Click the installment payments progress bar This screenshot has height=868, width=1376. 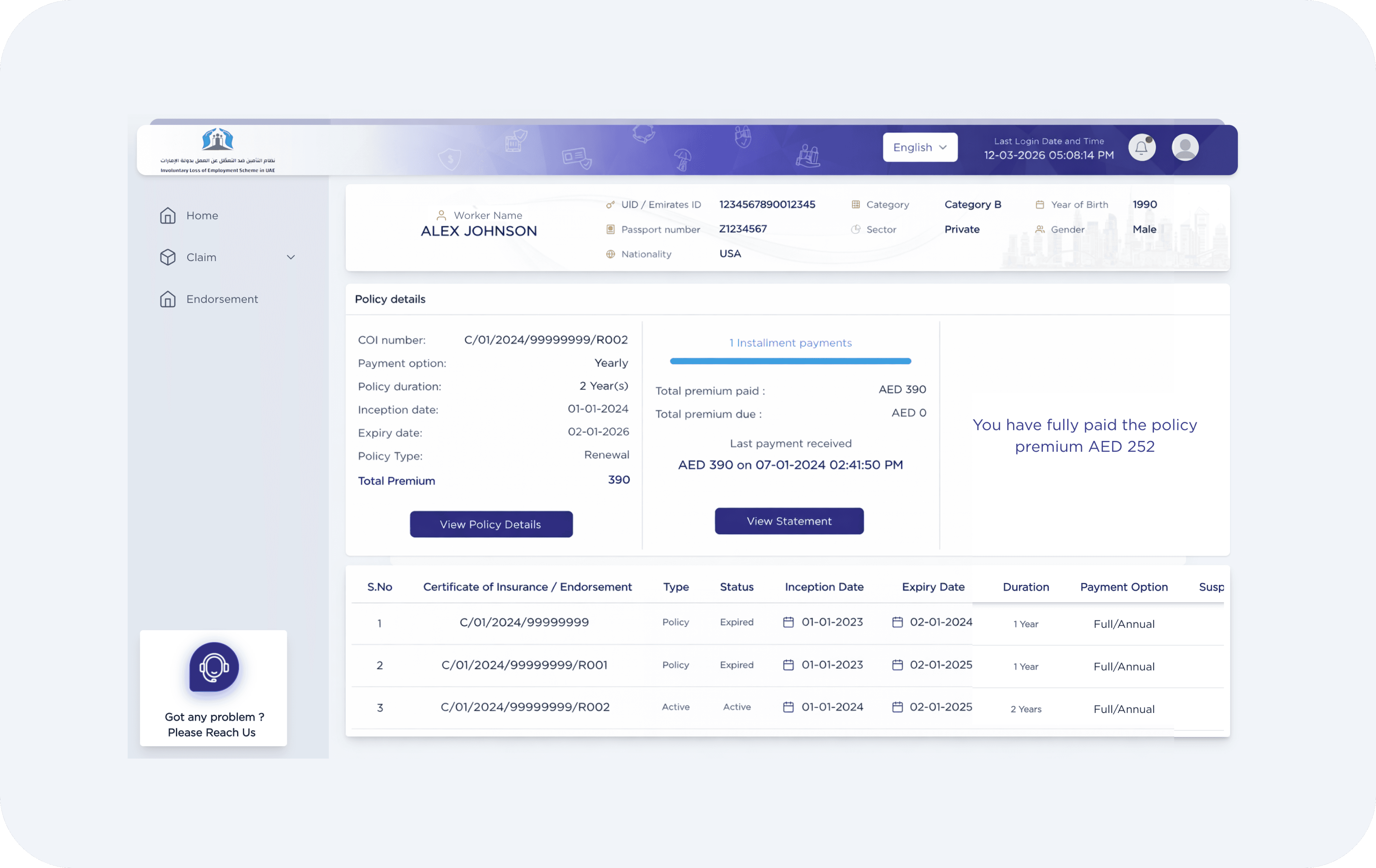coord(790,361)
